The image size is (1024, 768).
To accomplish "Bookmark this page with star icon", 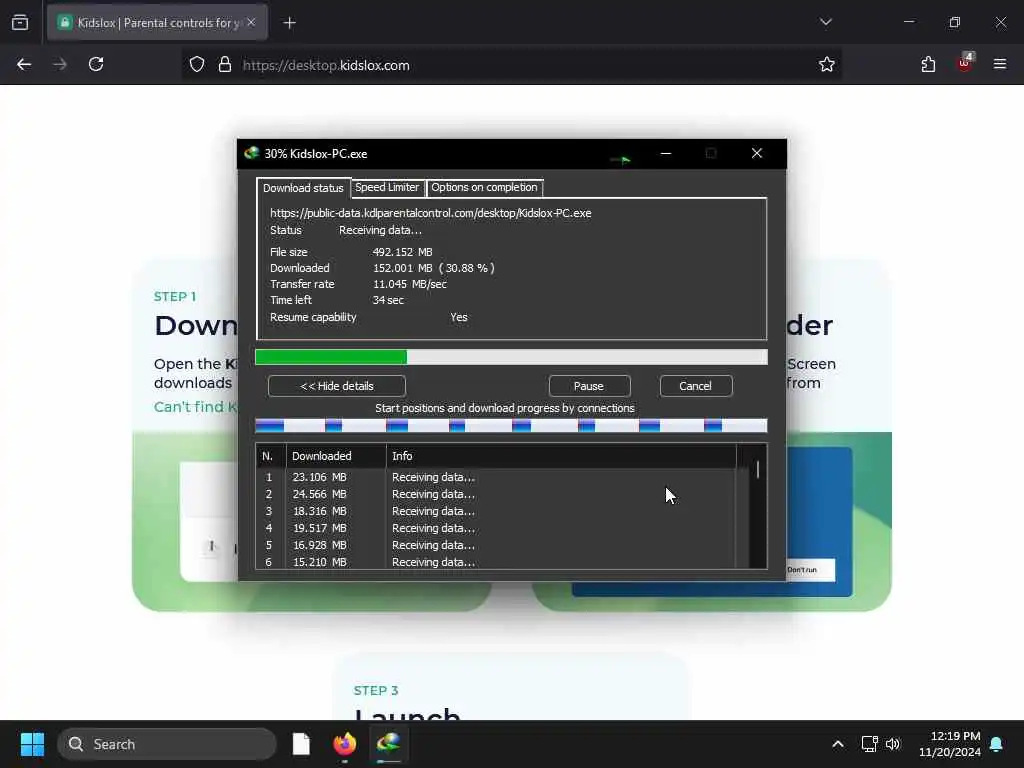I will [827, 65].
